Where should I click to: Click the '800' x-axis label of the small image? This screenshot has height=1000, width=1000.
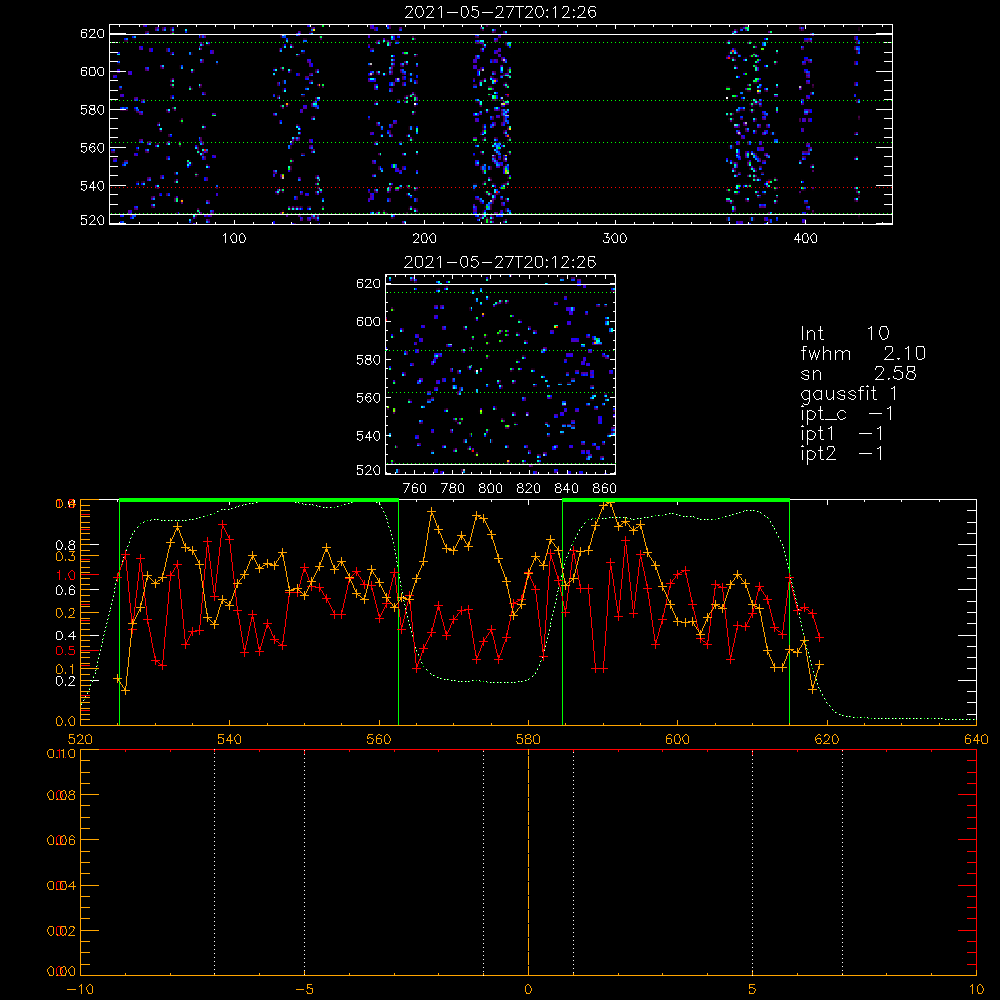[x=490, y=489]
